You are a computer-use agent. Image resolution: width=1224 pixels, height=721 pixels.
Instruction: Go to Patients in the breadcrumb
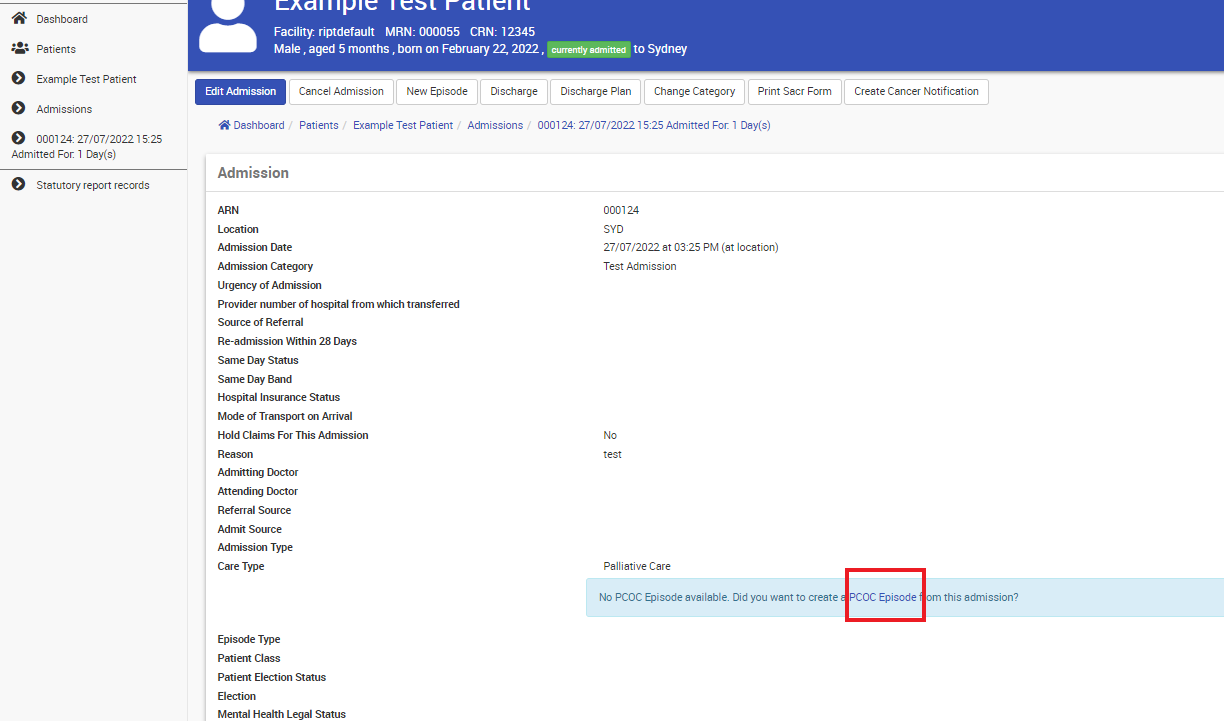tap(319, 126)
